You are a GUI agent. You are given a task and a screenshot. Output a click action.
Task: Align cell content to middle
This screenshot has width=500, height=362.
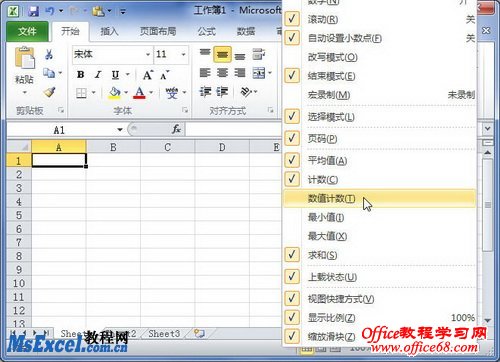(222, 54)
